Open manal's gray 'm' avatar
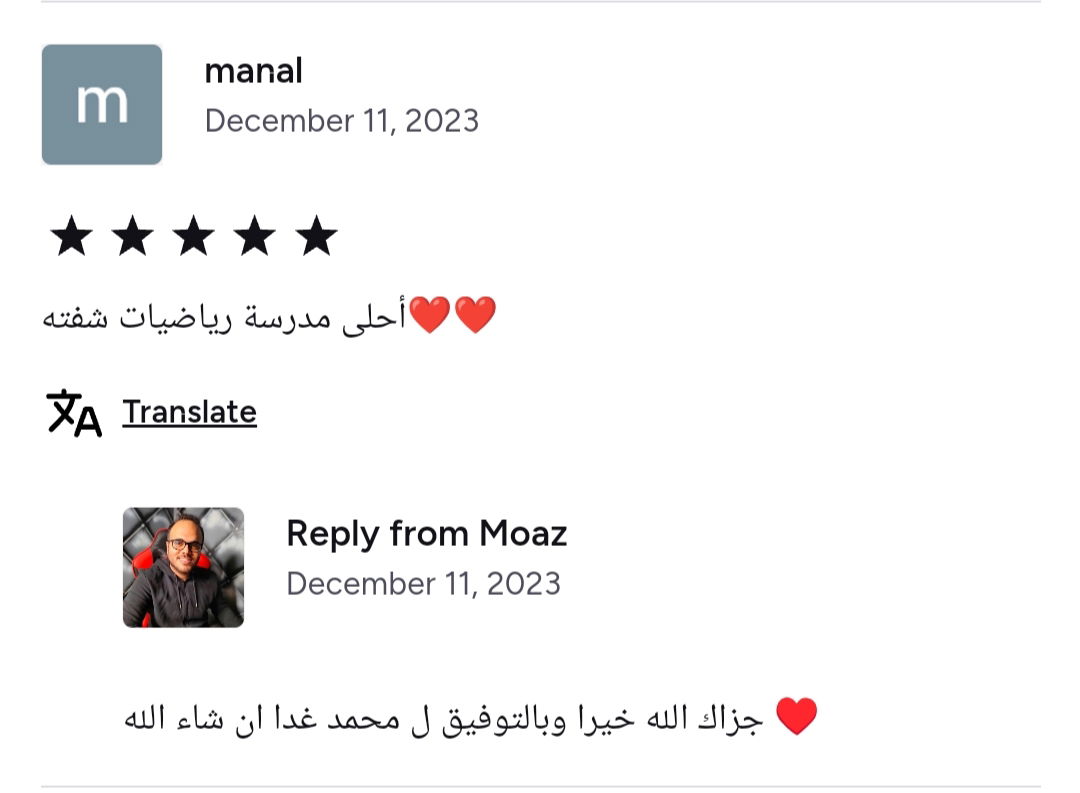This screenshot has width=1080, height=793. [x=102, y=104]
